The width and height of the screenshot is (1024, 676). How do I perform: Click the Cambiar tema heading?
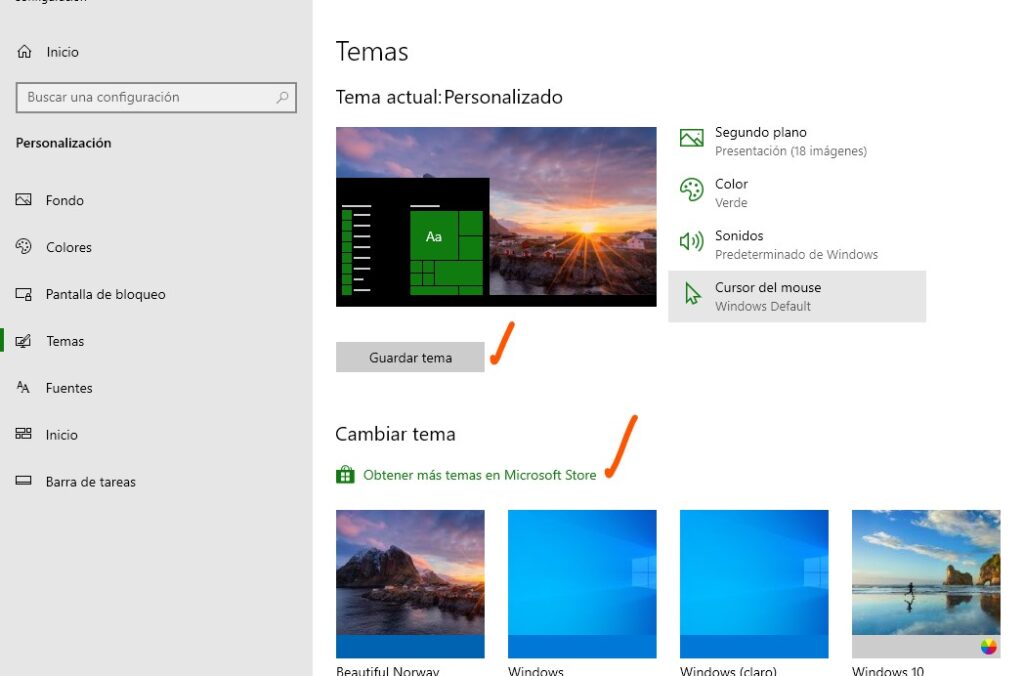[395, 434]
